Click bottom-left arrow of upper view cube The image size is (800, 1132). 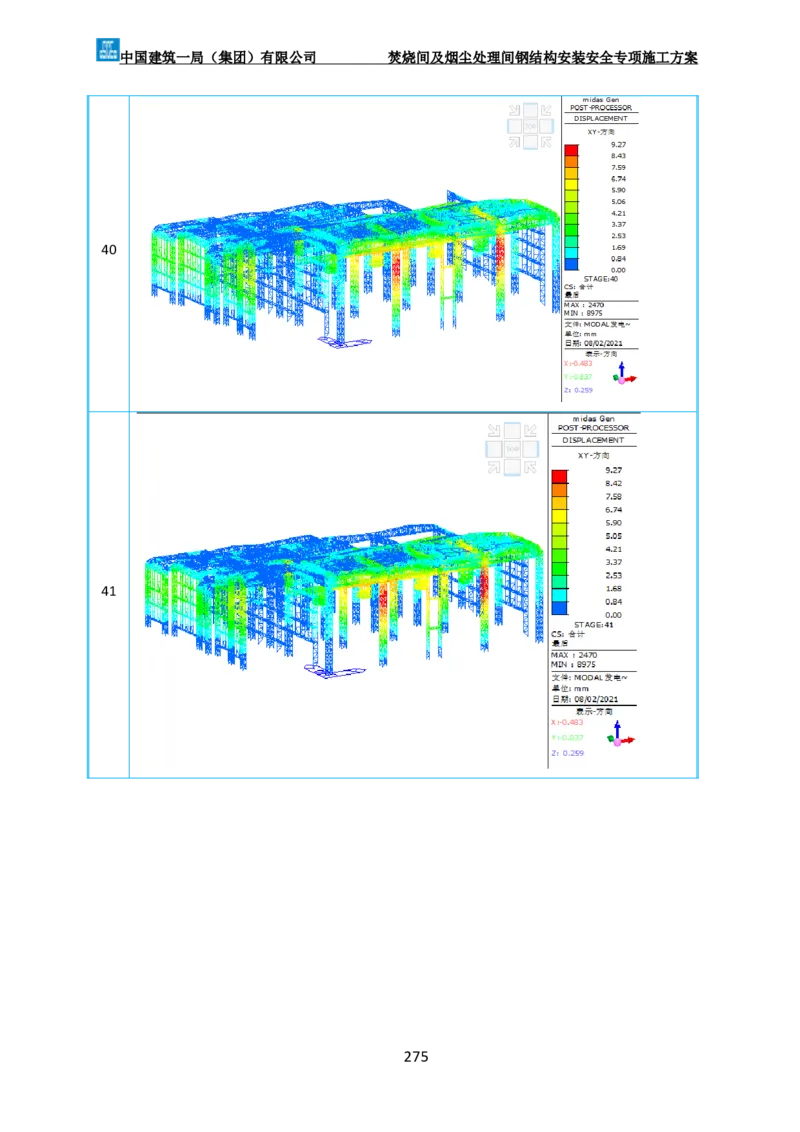[x=515, y=142]
